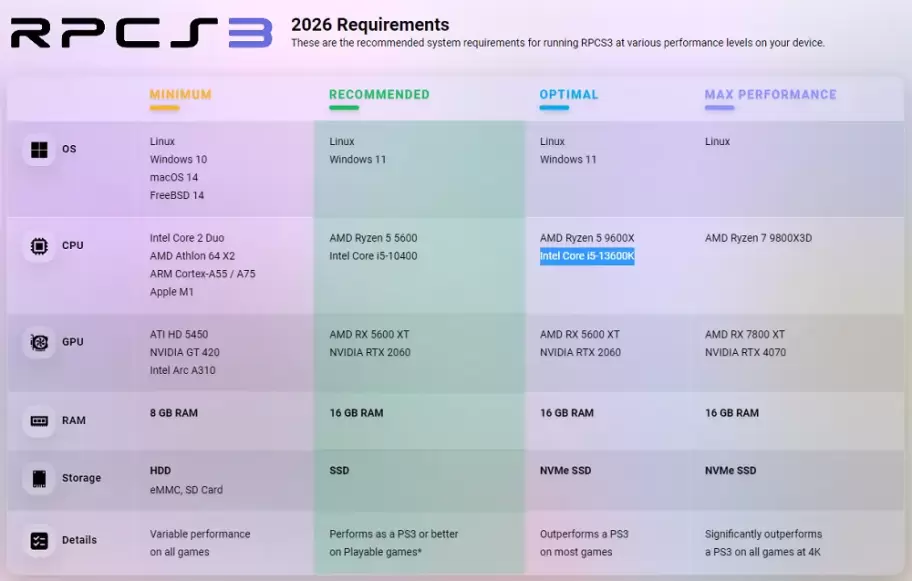Viewport: 912px width, 581px height.
Task: Click the 2026 Requirements heading
Action: pyautogui.click(x=370, y=24)
